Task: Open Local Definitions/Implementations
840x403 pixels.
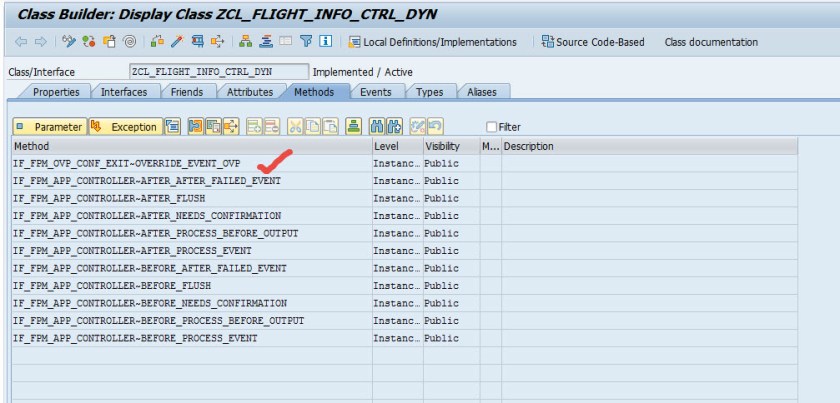Action: pyautogui.click(x=432, y=42)
